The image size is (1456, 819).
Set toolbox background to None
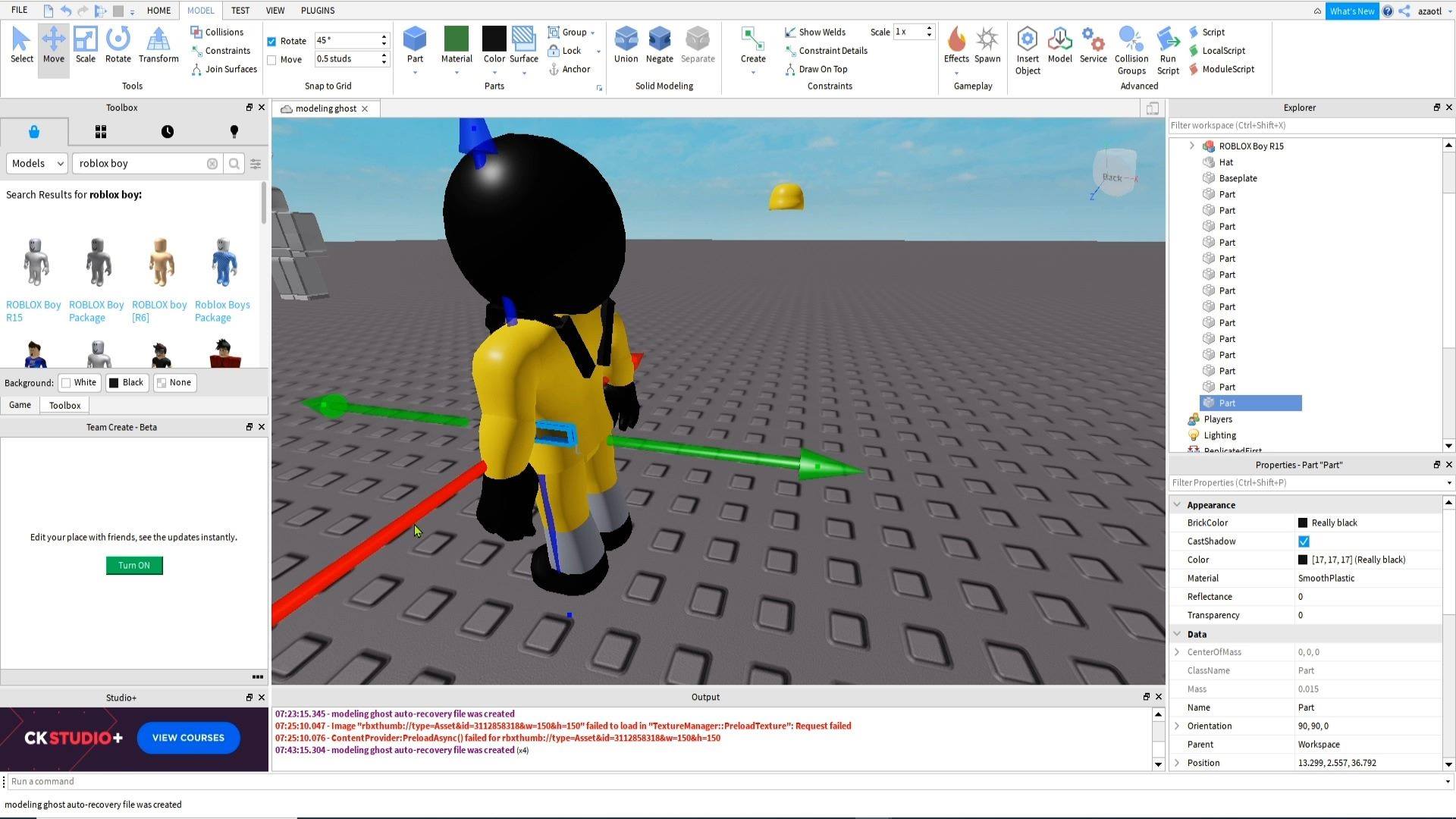pyautogui.click(x=174, y=382)
